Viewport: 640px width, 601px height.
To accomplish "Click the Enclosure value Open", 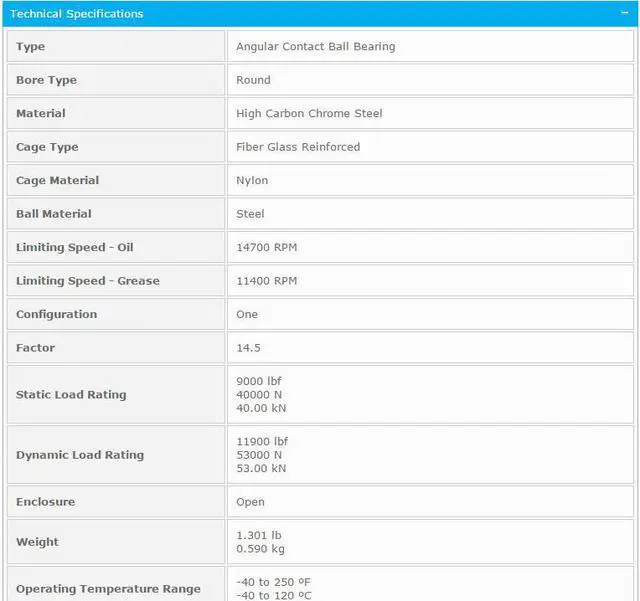I will tap(250, 502).
